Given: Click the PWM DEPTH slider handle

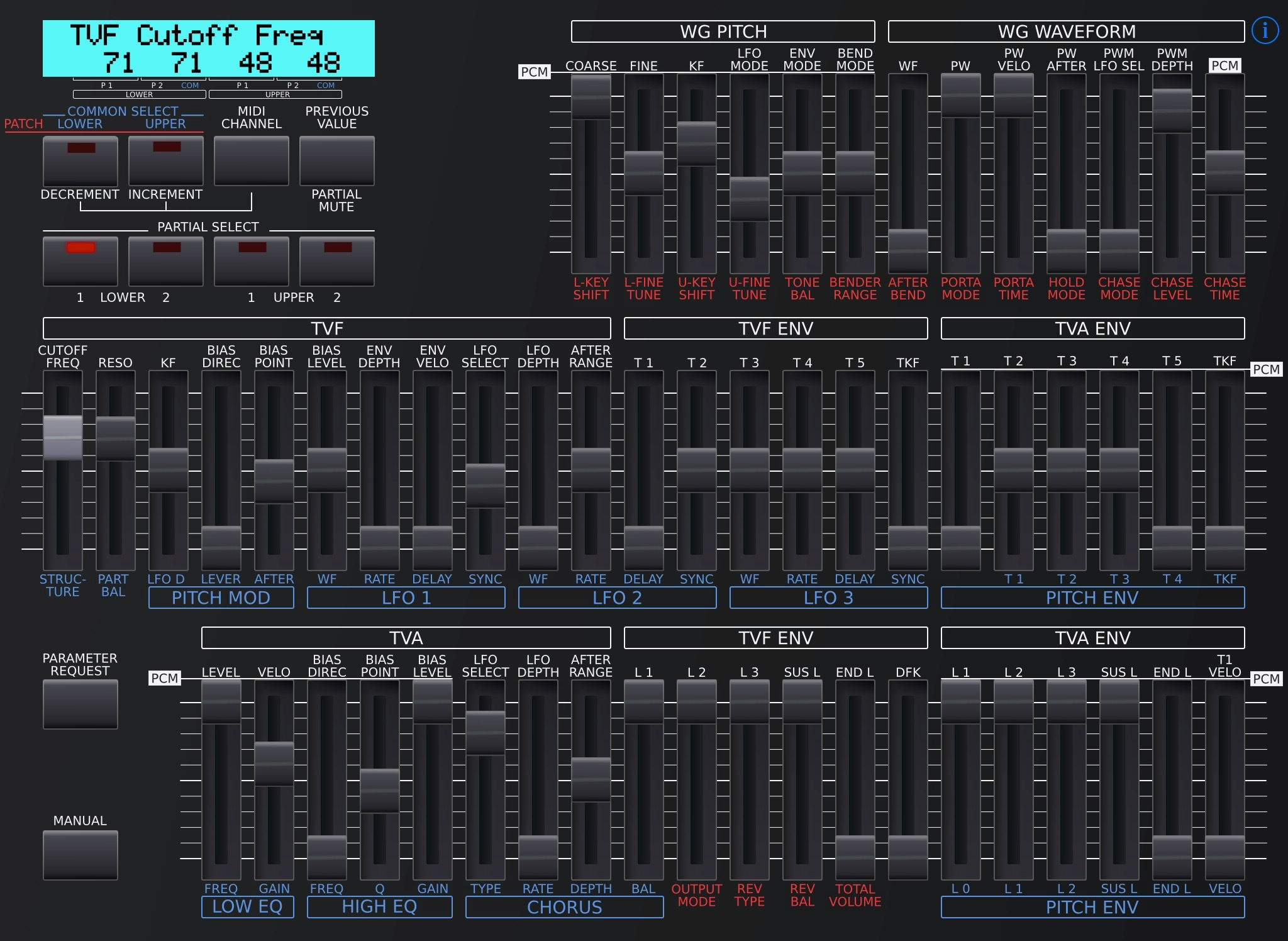Looking at the screenshot, I should click(1172, 111).
